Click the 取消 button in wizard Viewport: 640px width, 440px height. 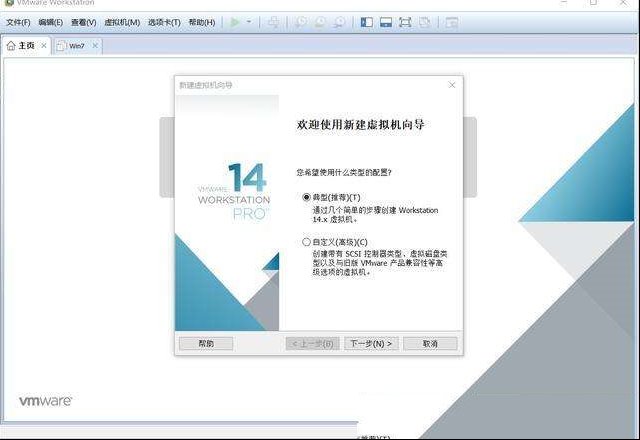pyautogui.click(x=430, y=344)
